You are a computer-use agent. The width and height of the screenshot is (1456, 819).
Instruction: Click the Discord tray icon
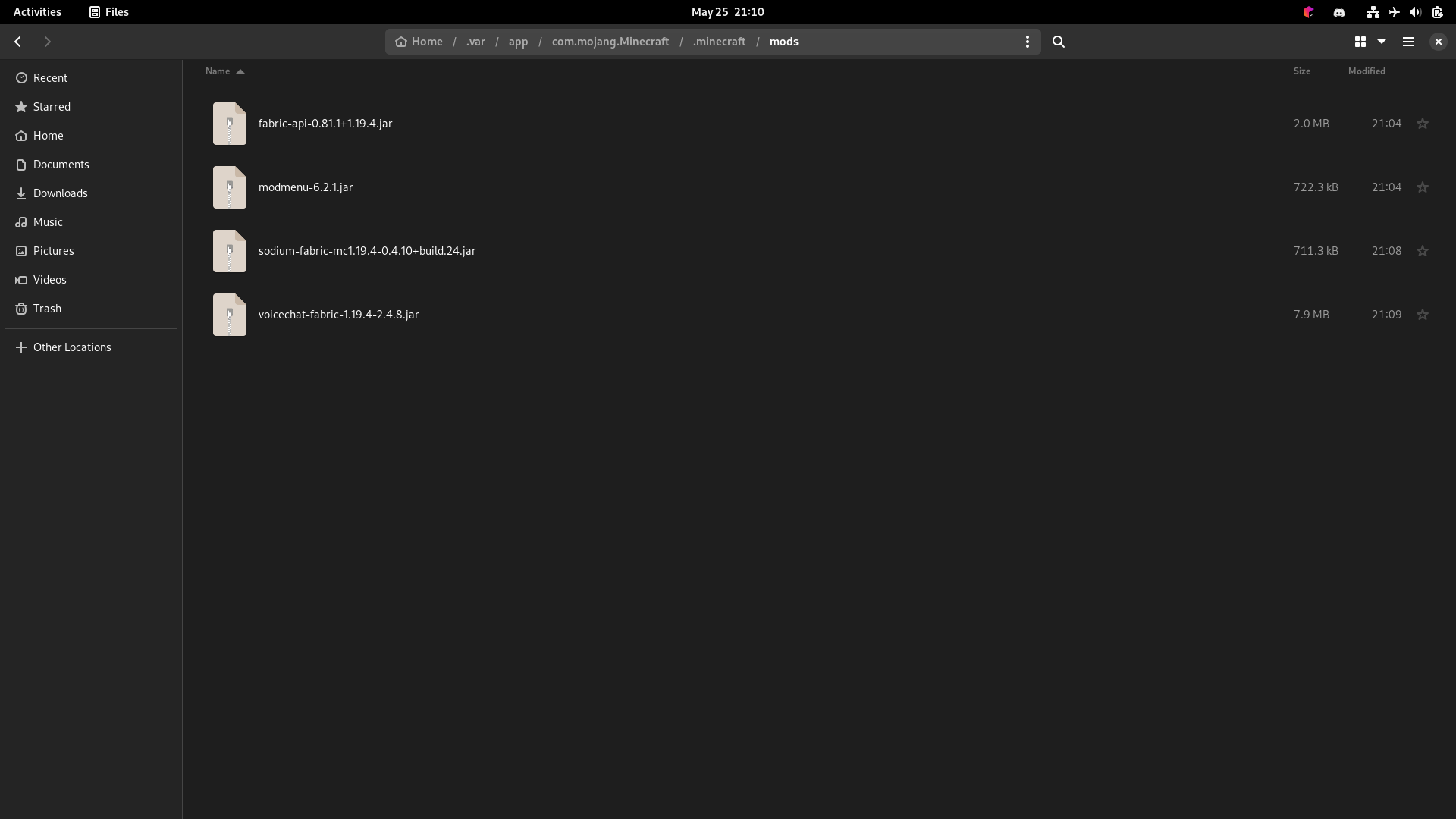click(x=1339, y=12)
